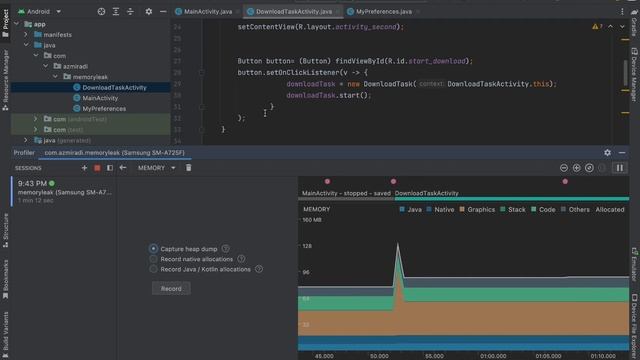Collapse all in Project panel toolbar
This screenshot has width=640, height=360.
pyautogui.click(x=130, y=11)
